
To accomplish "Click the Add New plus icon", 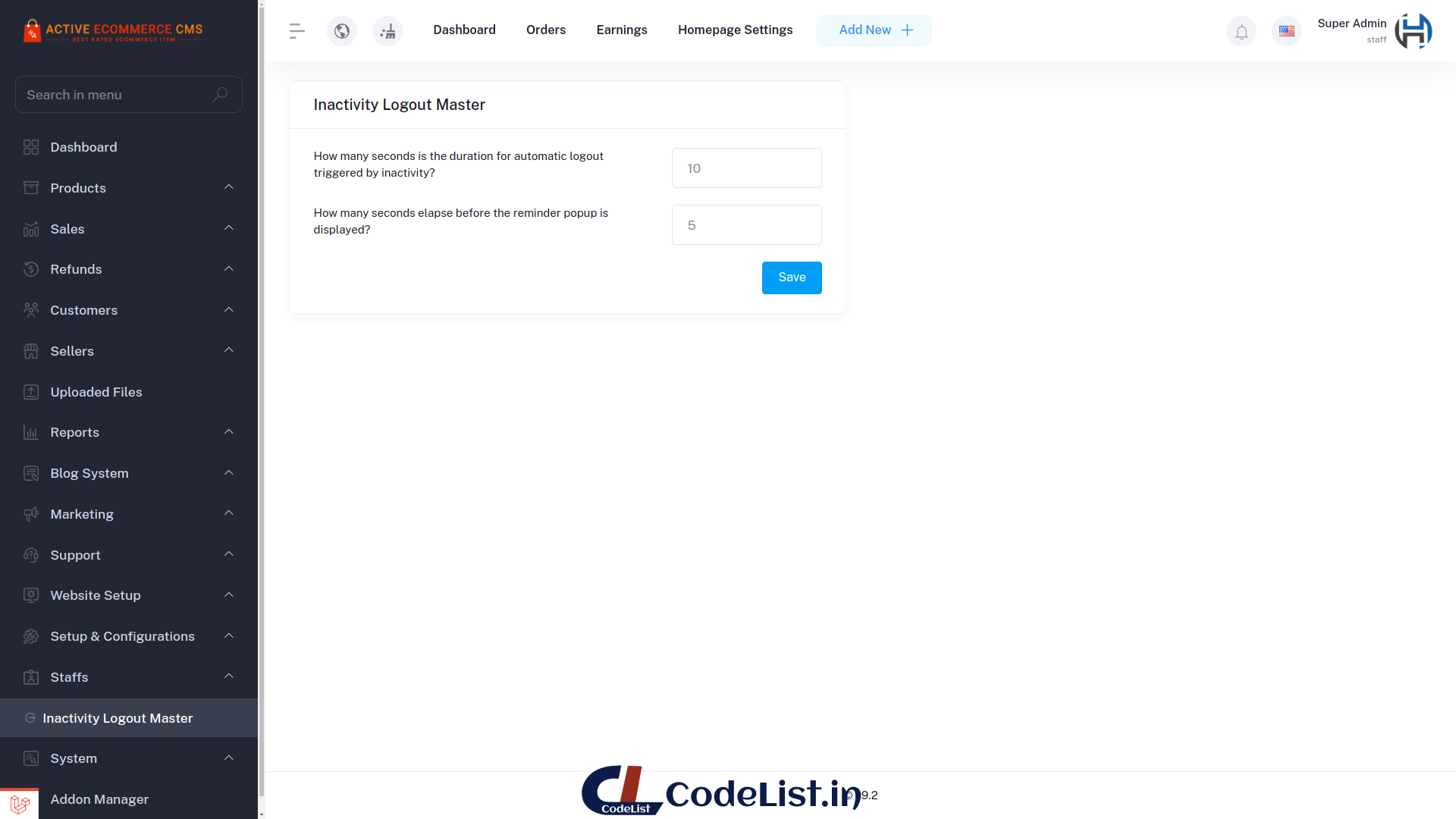I will tap(908, 30).
